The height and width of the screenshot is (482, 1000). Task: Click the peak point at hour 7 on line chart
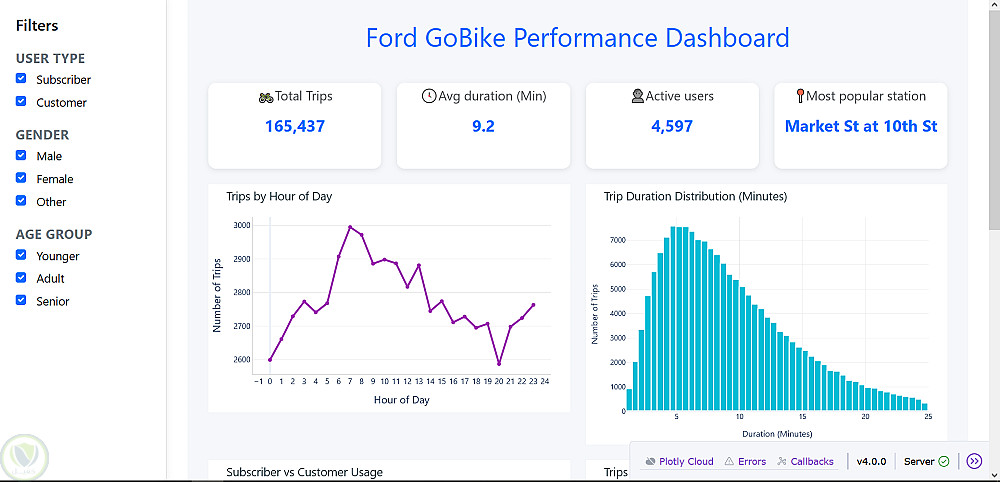tap(350, 227)
